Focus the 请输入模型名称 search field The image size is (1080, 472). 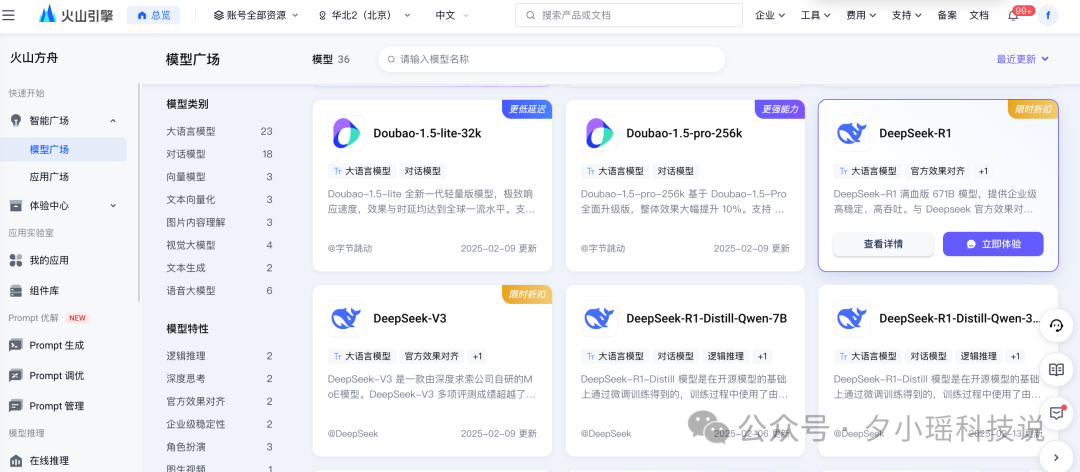pos(551,59)
